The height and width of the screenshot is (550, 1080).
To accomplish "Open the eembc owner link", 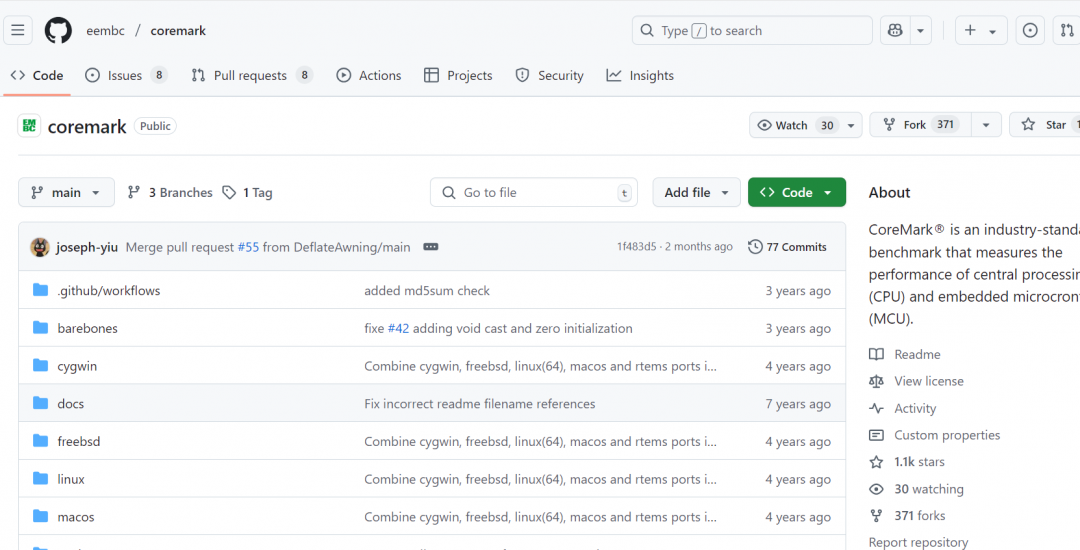I will tap(105, 30).
